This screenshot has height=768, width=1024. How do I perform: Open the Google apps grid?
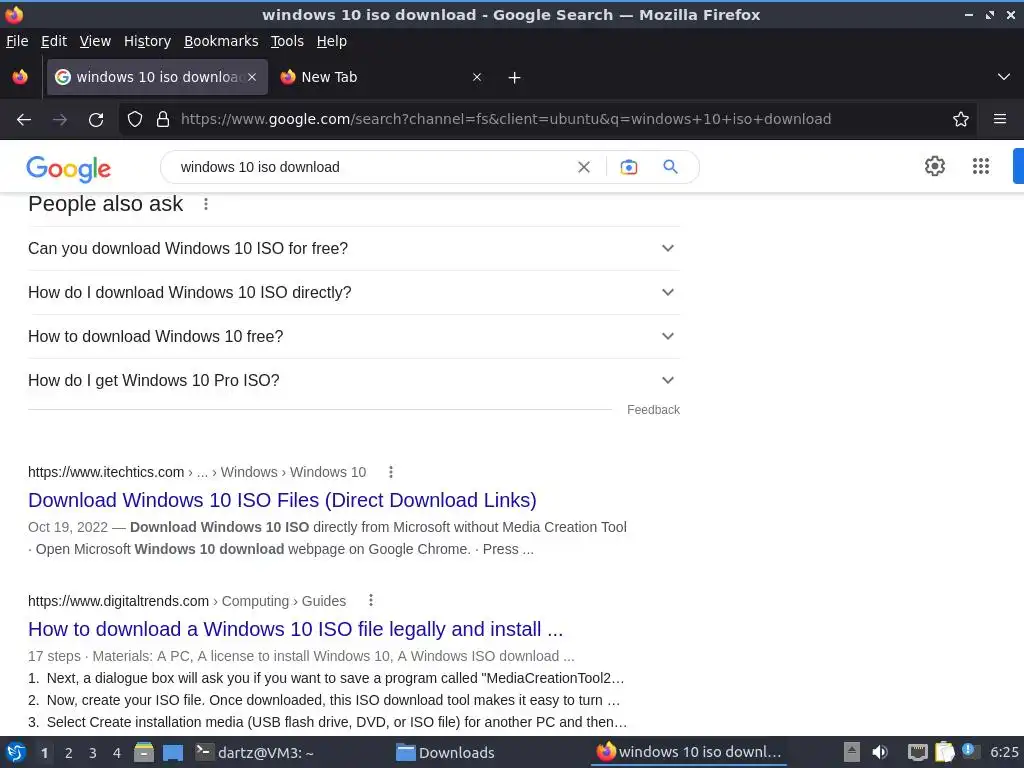(x=981, y=166)
